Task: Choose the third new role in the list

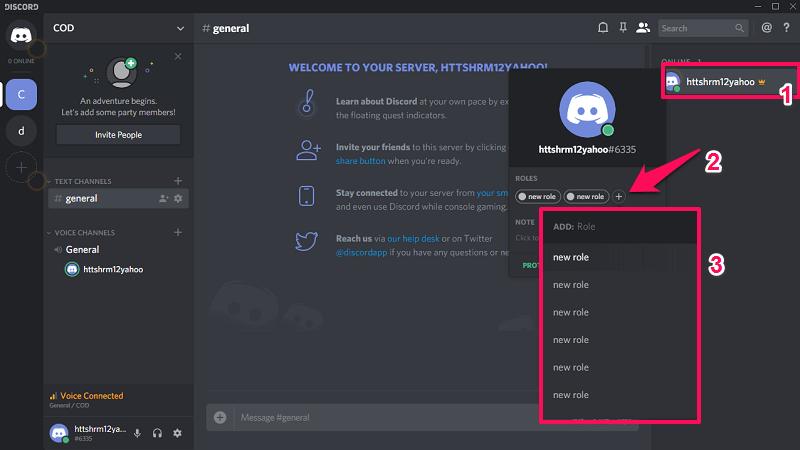Action: pos(620,312)
